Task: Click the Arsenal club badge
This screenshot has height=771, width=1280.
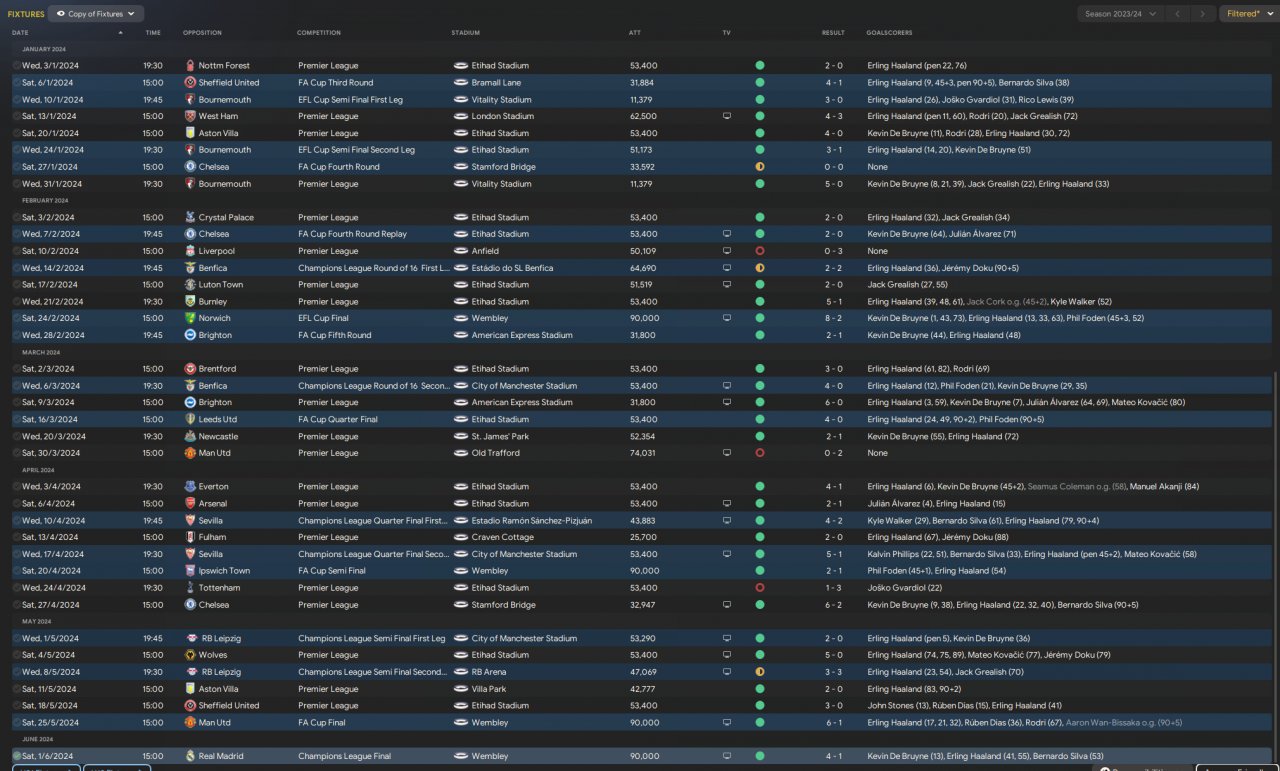Action: pyautogui.click(x=190, y=504)
